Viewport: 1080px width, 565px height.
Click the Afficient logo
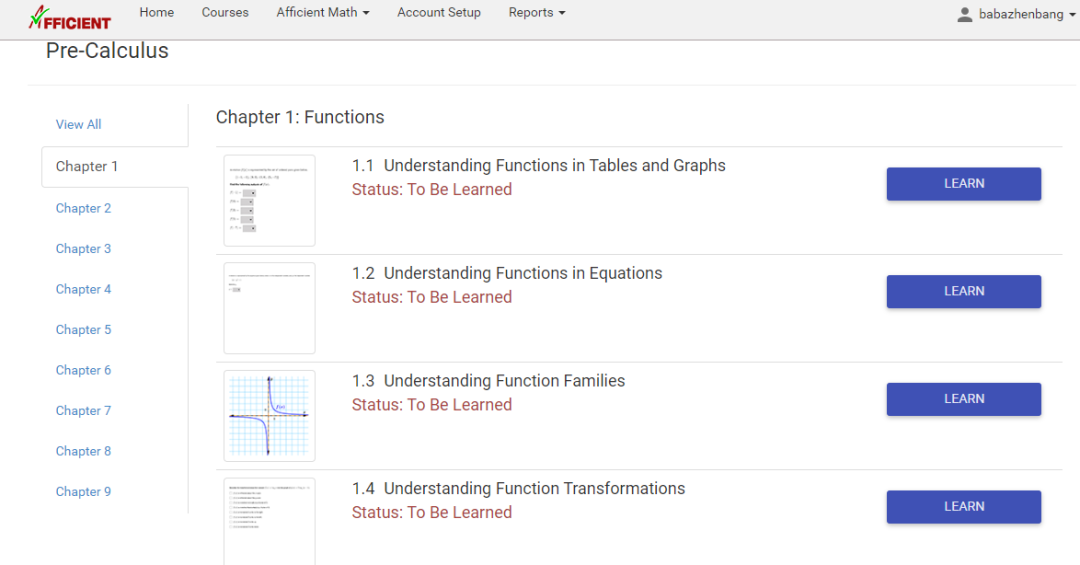[69, 17]
